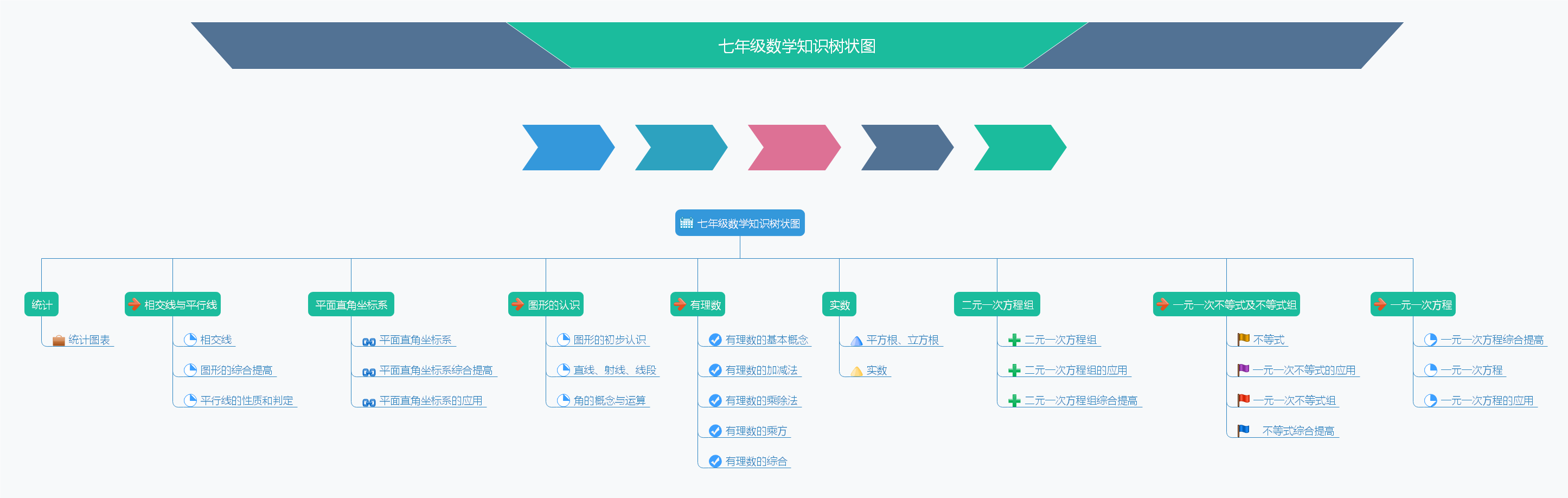Click the briefcase icon beside 统计图表

[59, 340]
